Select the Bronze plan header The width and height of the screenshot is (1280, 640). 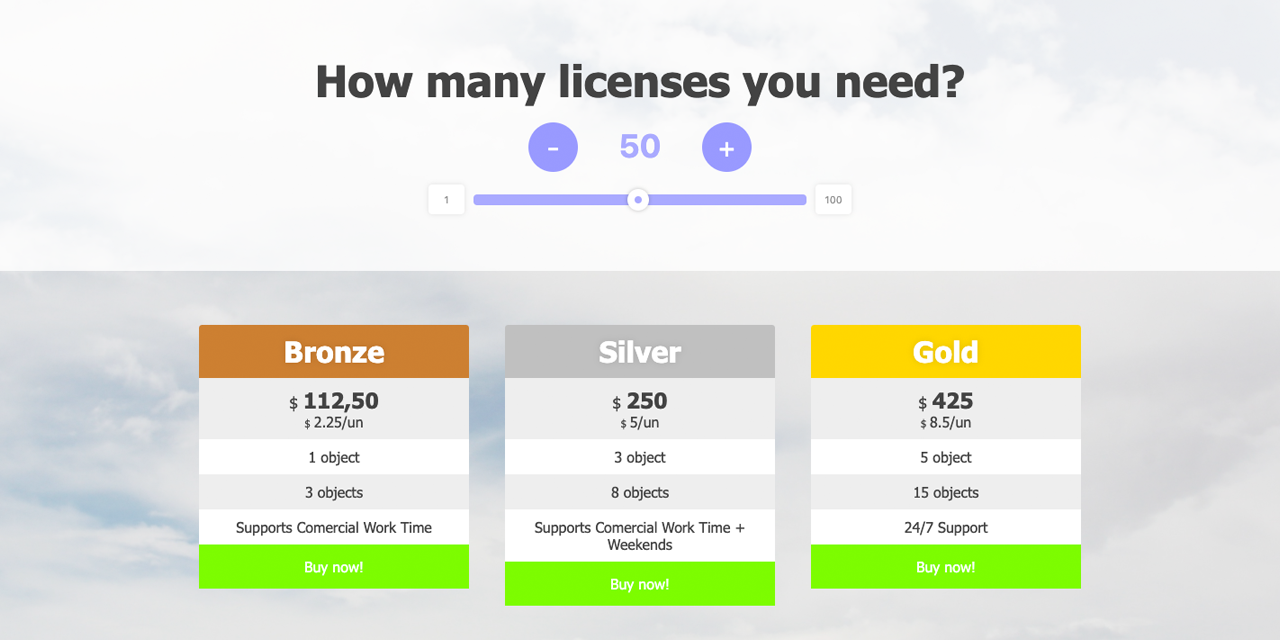click(334, 351)
